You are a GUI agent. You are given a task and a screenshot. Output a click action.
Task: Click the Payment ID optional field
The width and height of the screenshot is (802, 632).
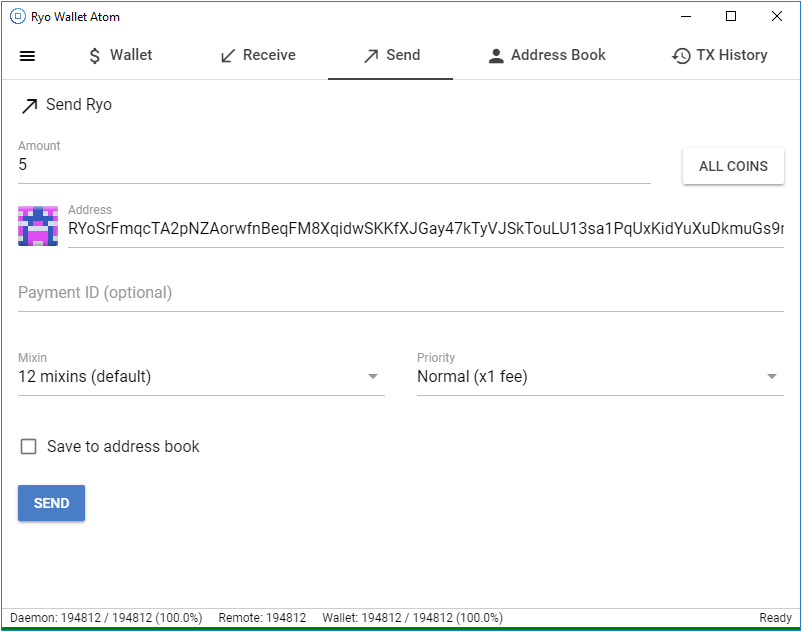point(400,293)
